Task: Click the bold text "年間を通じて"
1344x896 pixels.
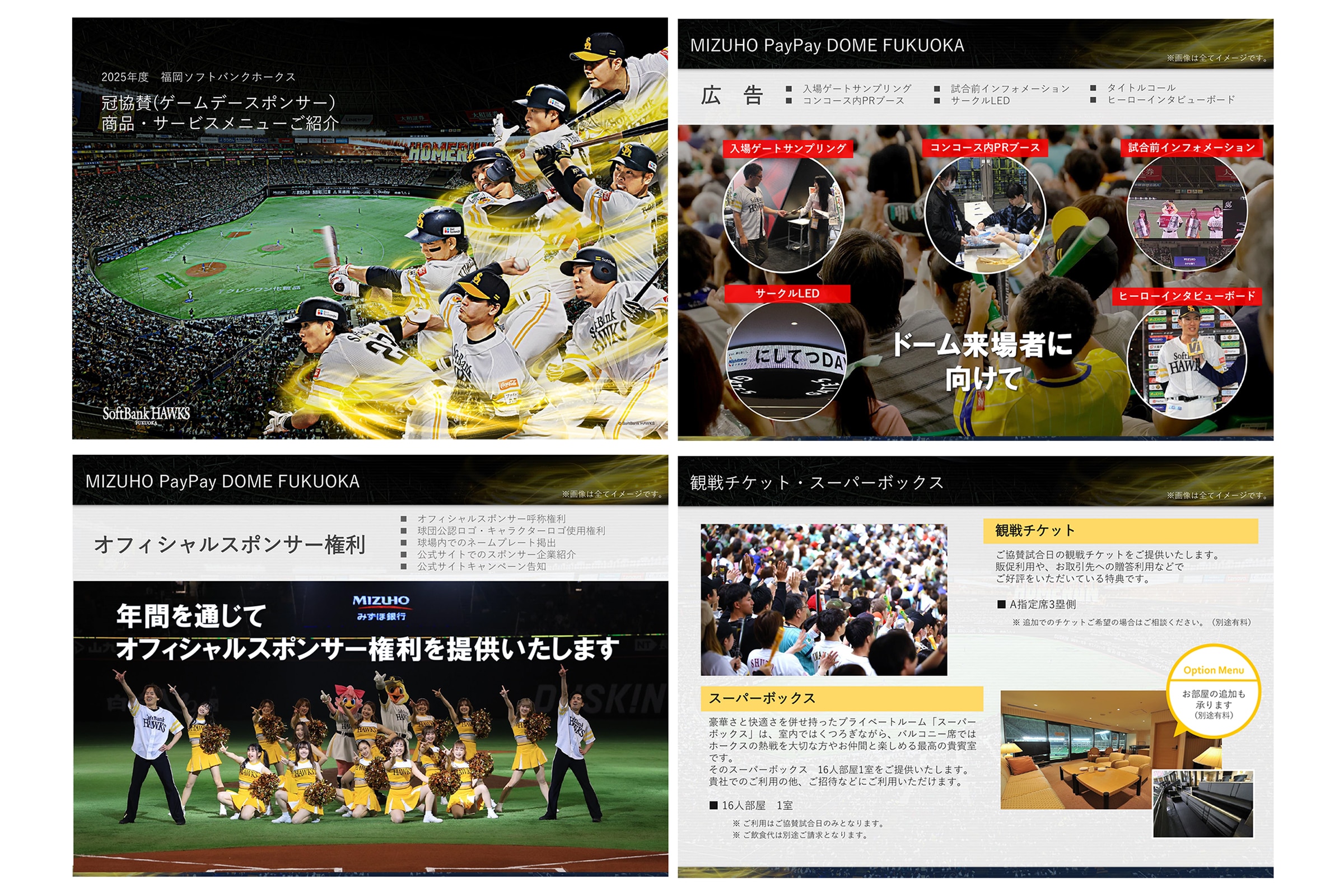Action: (x=192, y=617)
